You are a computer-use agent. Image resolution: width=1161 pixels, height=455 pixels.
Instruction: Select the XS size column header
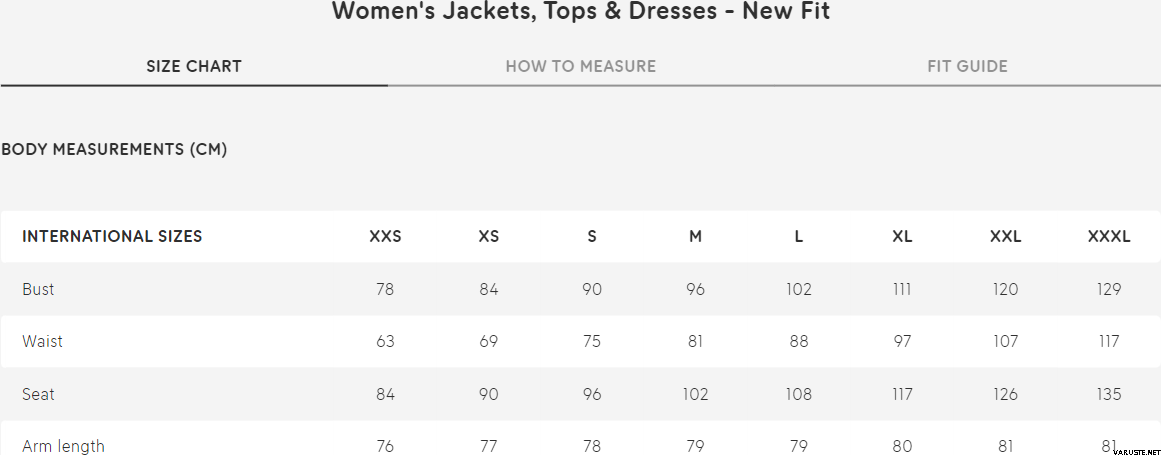[489, 237]
